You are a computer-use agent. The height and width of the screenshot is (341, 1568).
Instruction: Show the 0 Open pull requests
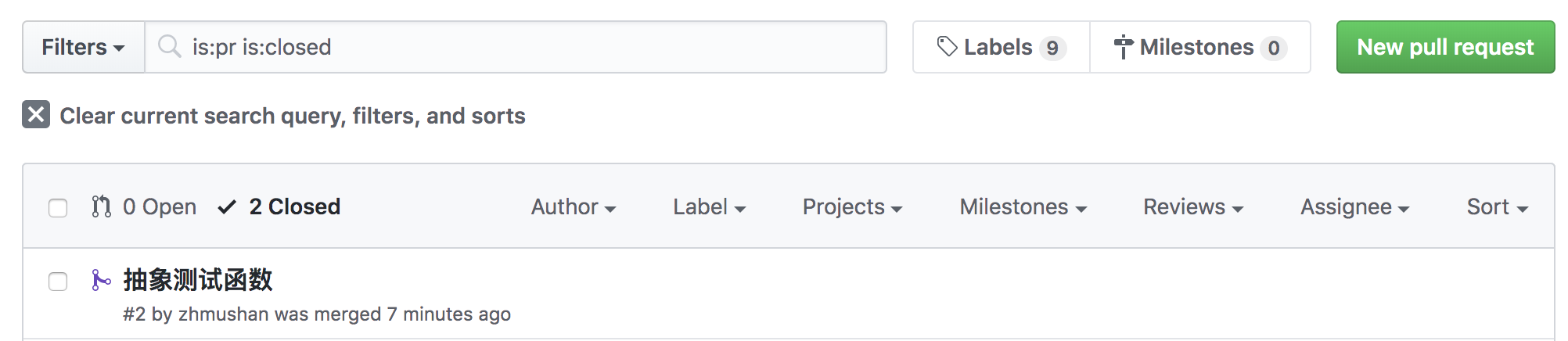click(160, 206)
